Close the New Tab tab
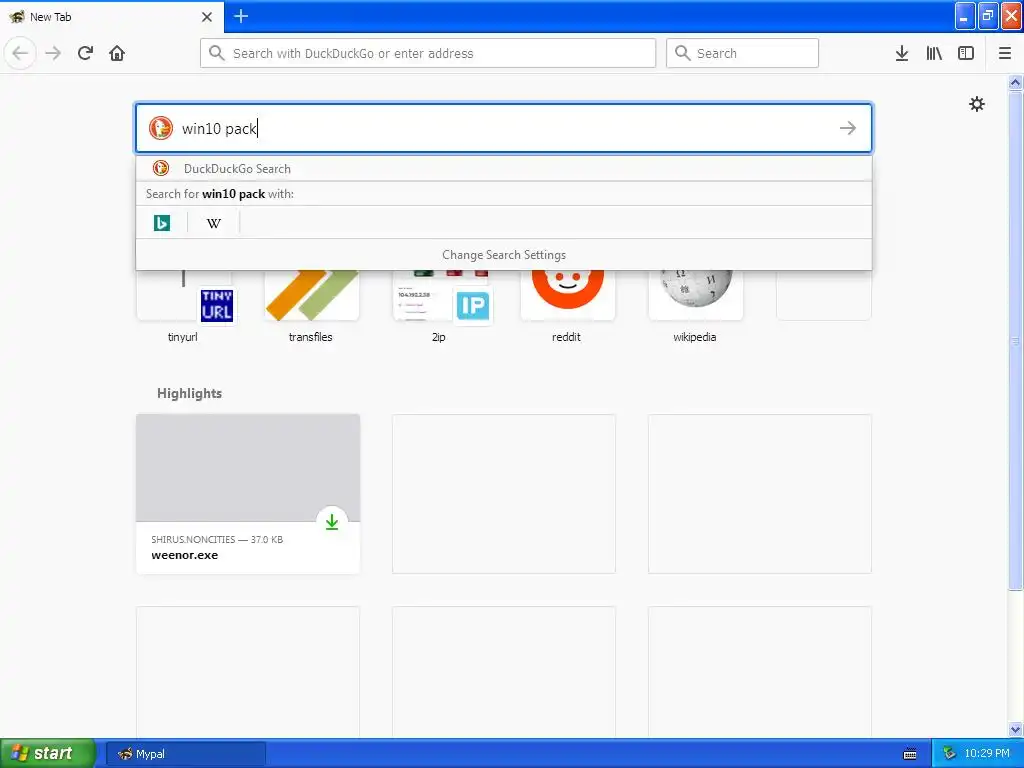The image size is (1024, 768). (207, 17)
